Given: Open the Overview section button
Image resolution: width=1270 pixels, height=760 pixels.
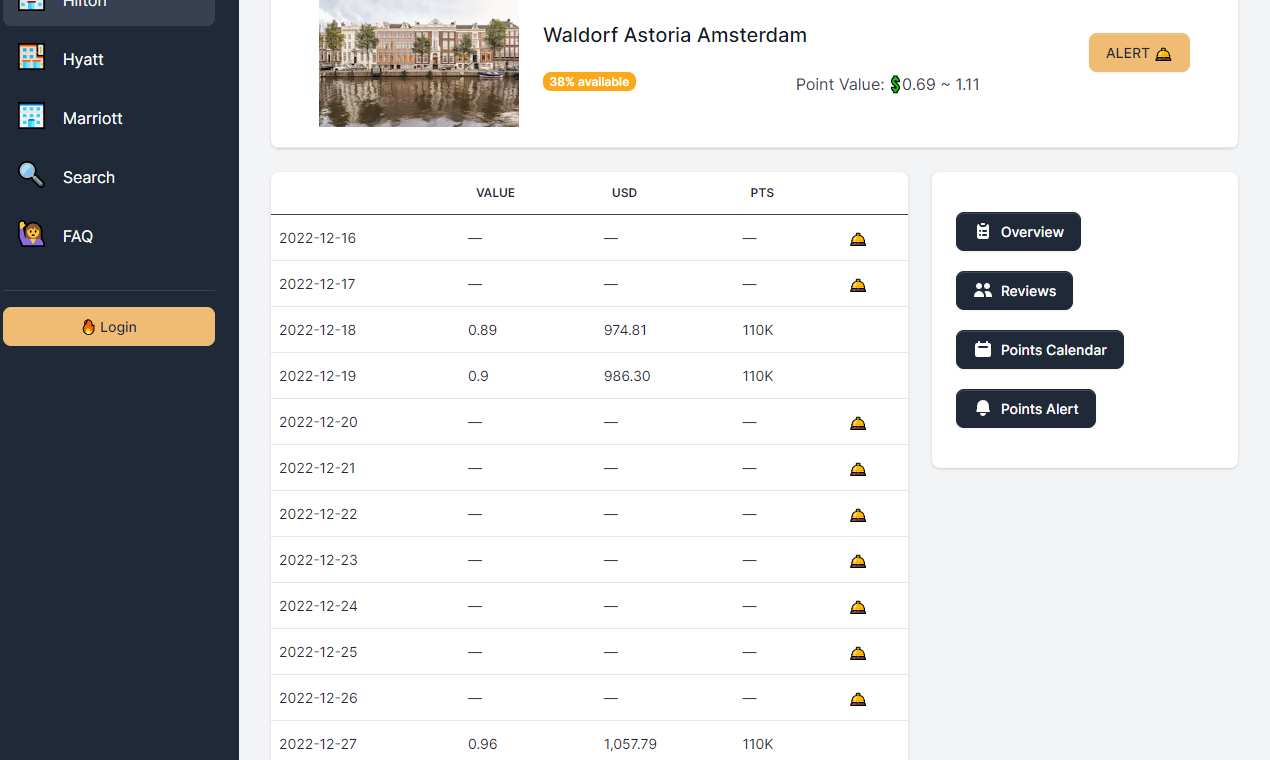Looking at the screenshot, I should (x=1018, y=232).
